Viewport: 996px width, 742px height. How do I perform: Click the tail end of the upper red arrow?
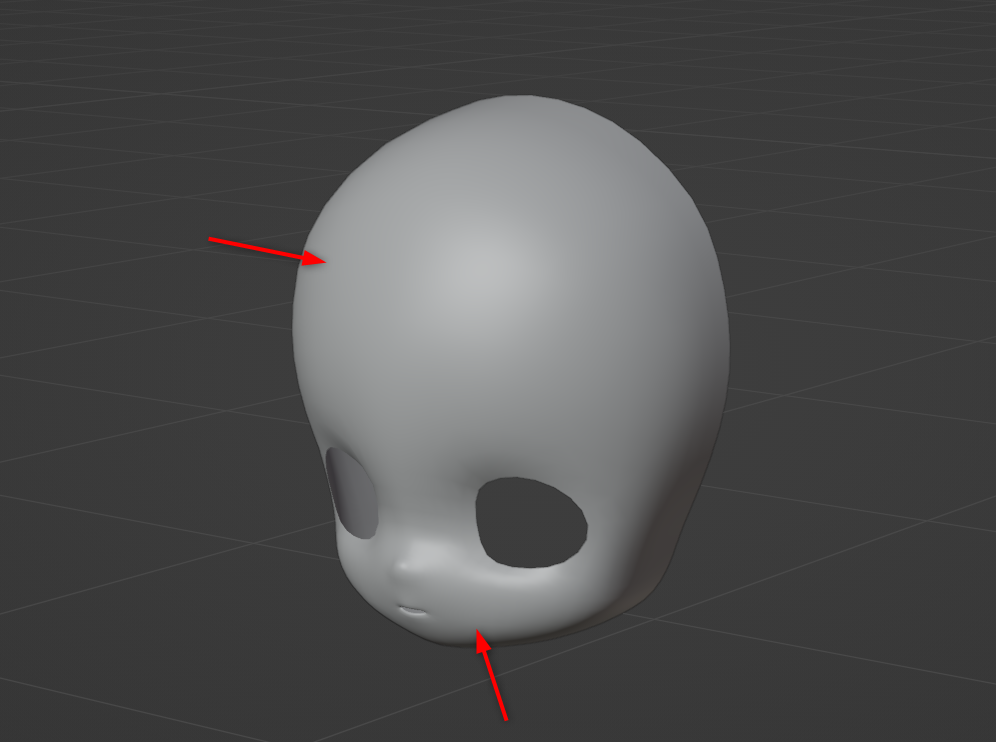tap(210, 239)
